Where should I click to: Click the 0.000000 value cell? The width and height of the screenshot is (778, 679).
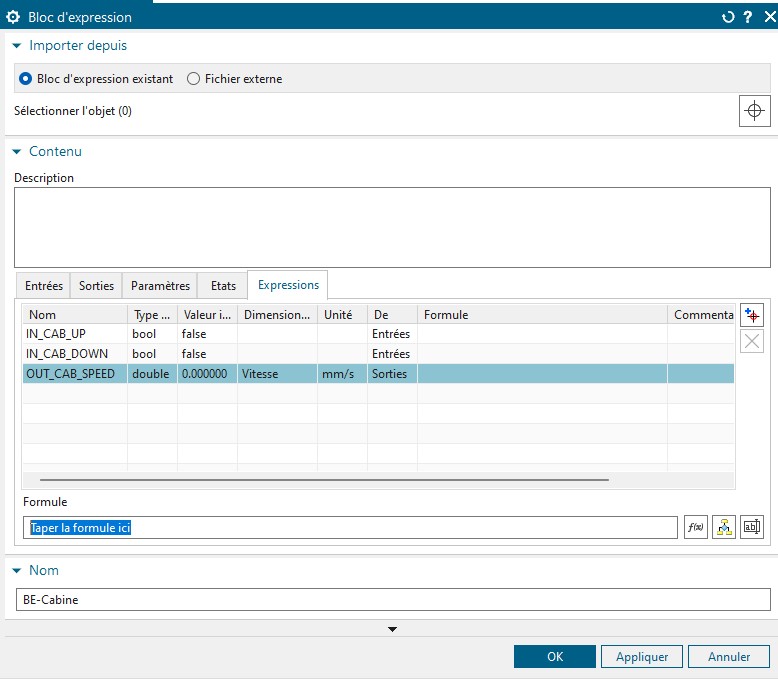point(207,374)
